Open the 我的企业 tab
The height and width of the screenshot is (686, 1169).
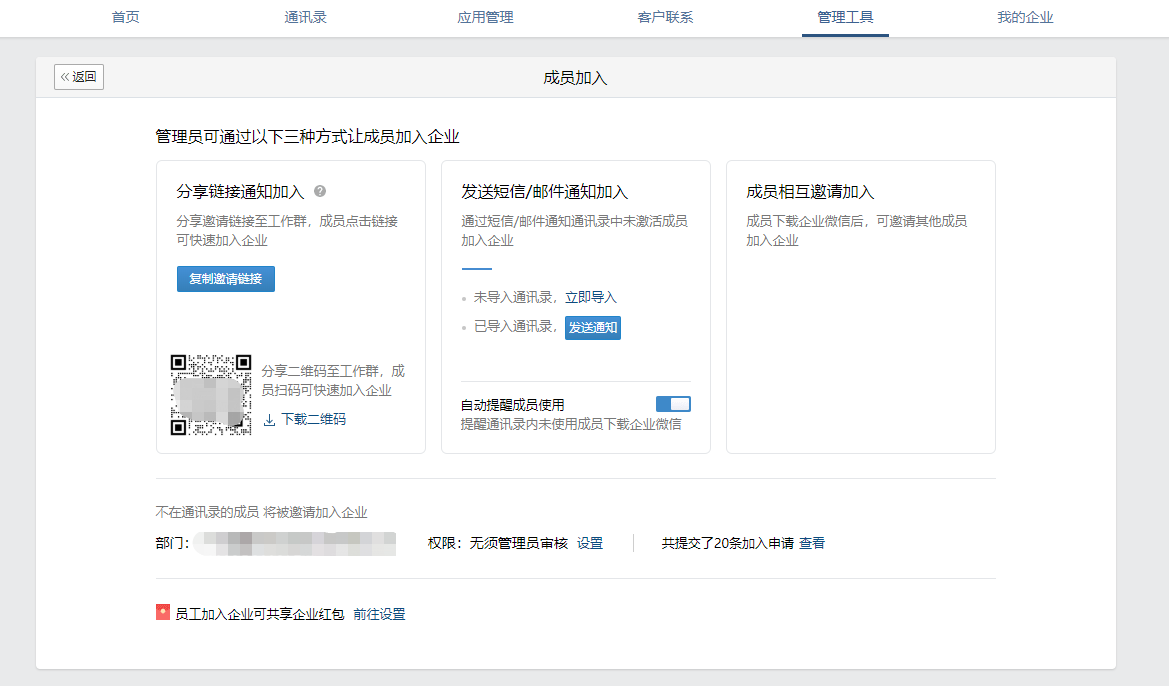[x=1025, y=18]
